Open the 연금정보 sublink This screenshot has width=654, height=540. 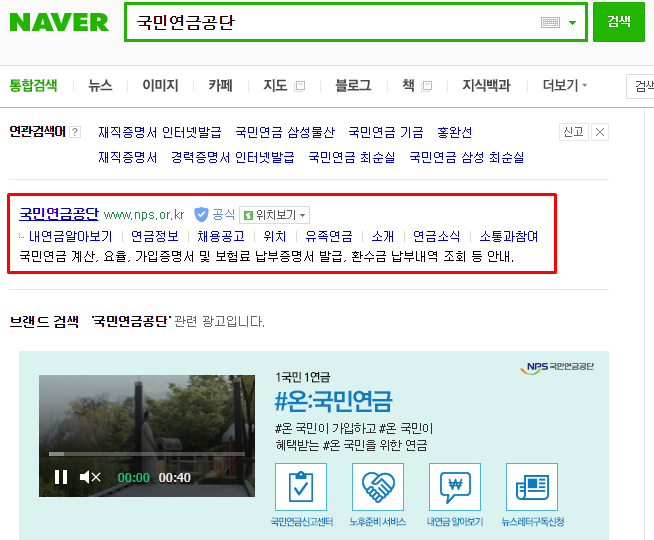pos(155,236)
